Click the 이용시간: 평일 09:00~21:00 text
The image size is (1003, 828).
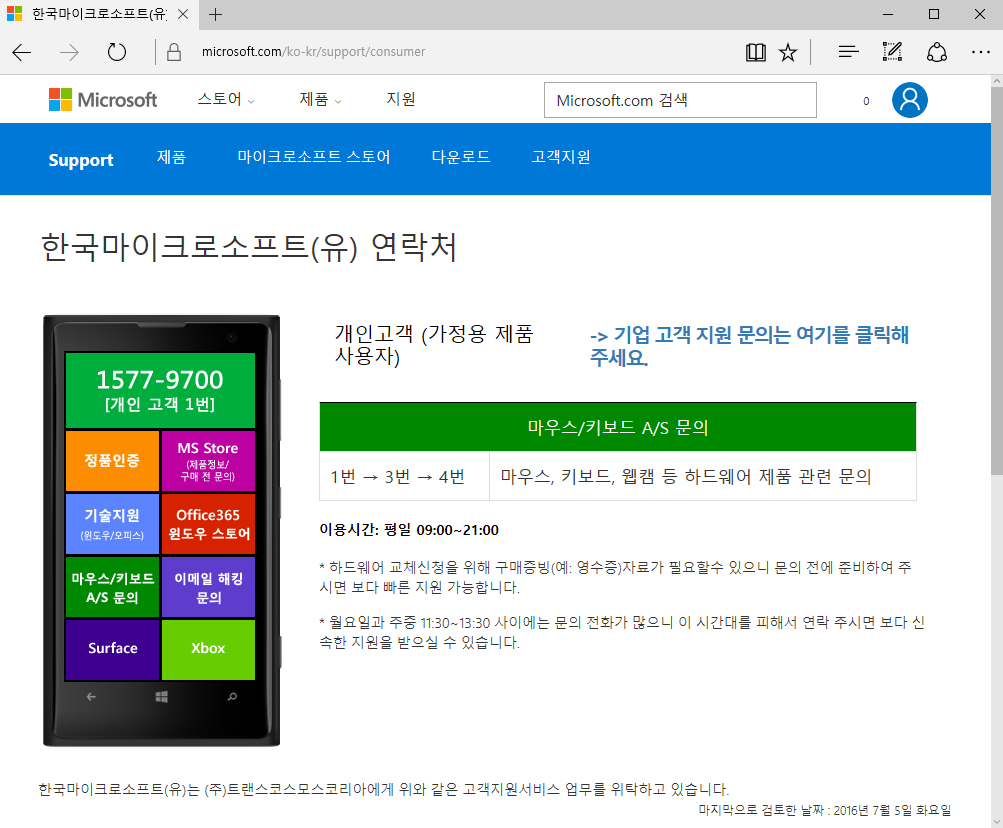[409, 530]
